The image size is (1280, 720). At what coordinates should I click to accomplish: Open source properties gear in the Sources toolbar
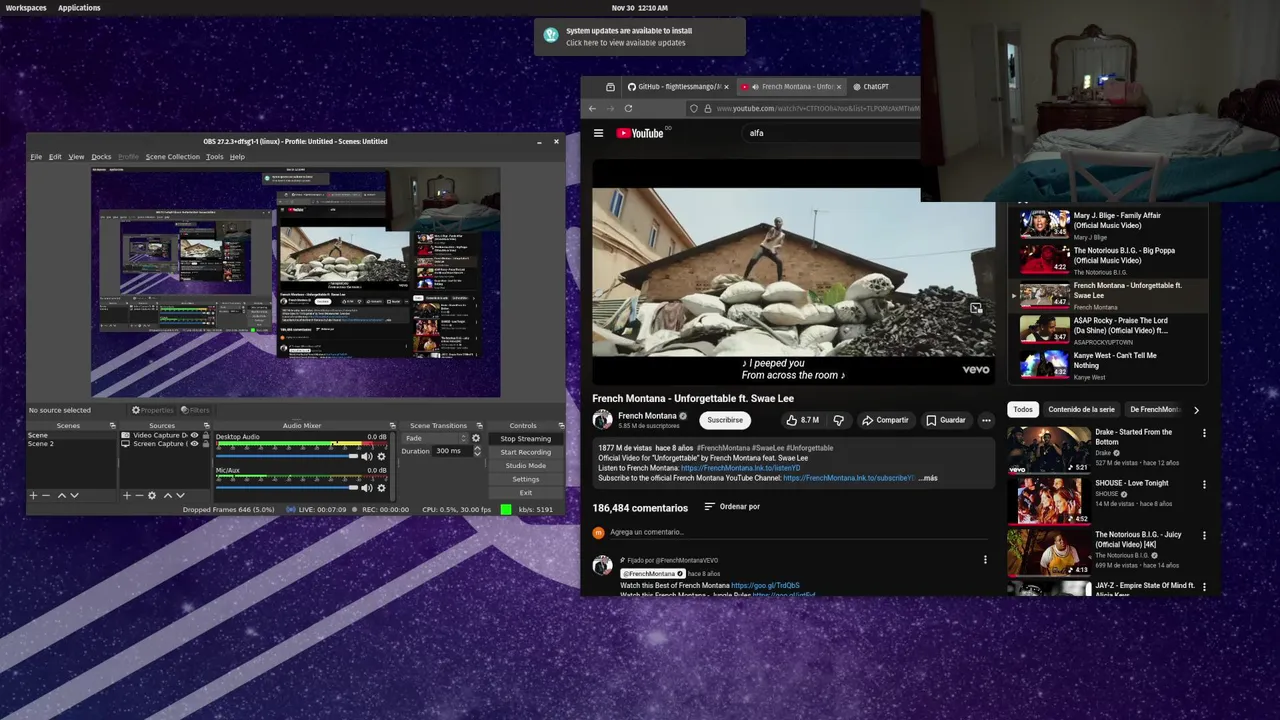[152, 495]
